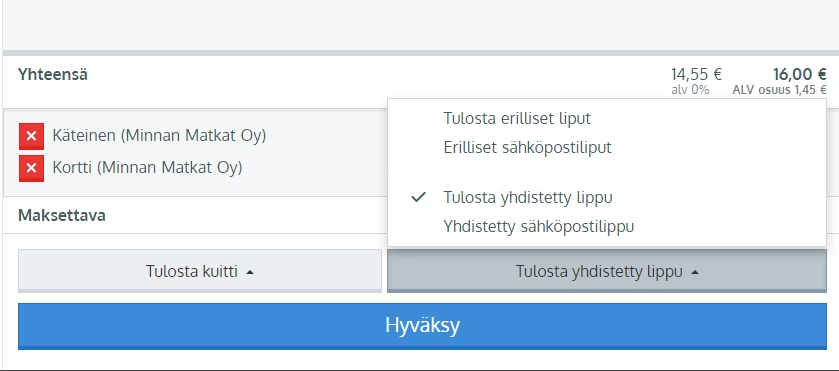Remove the Käteinen payment with red X
The height and width of the screenshot is (371, 839).
[x=31, y=136]
